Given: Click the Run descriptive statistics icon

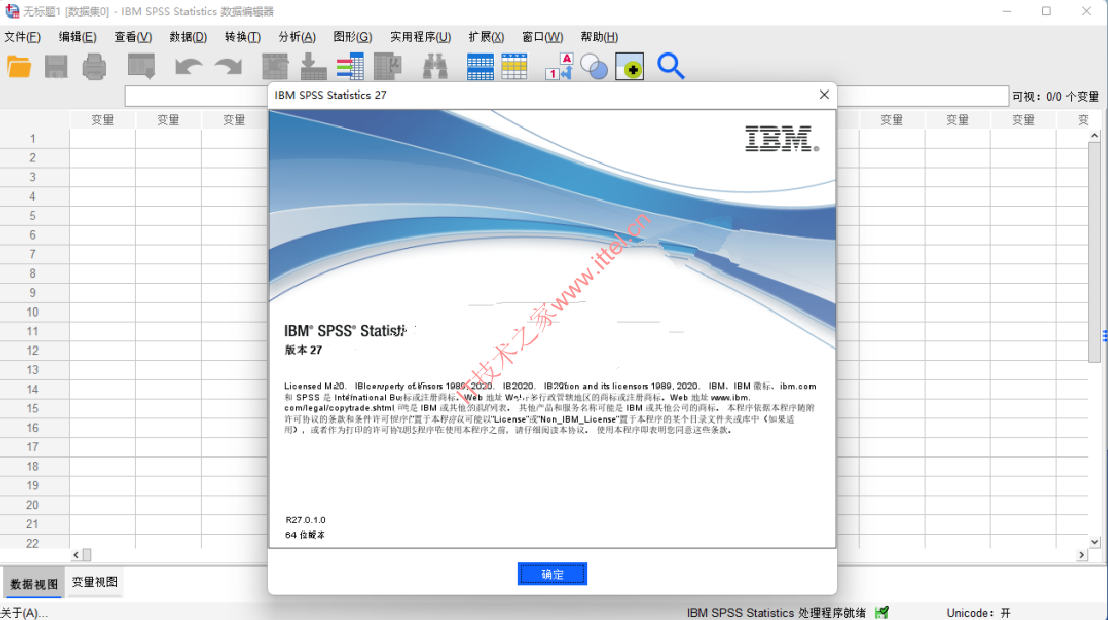Looking at the screenshot, I should click(387, 66).
